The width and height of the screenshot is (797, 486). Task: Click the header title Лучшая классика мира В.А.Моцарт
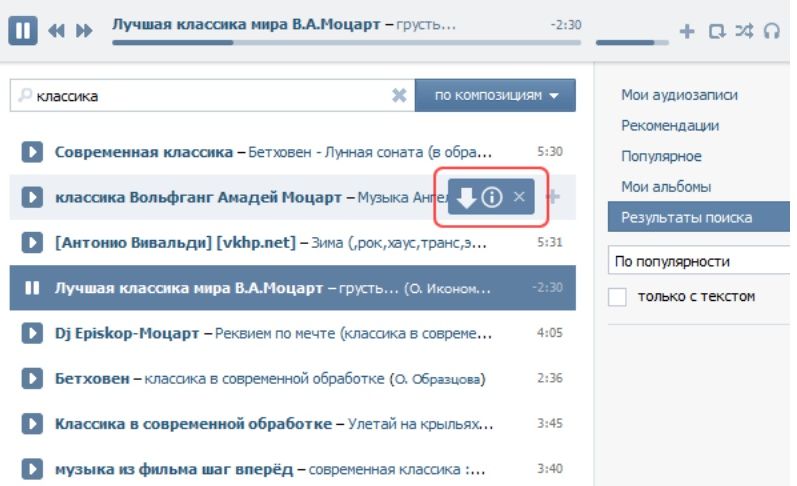(x=246, y=24)
